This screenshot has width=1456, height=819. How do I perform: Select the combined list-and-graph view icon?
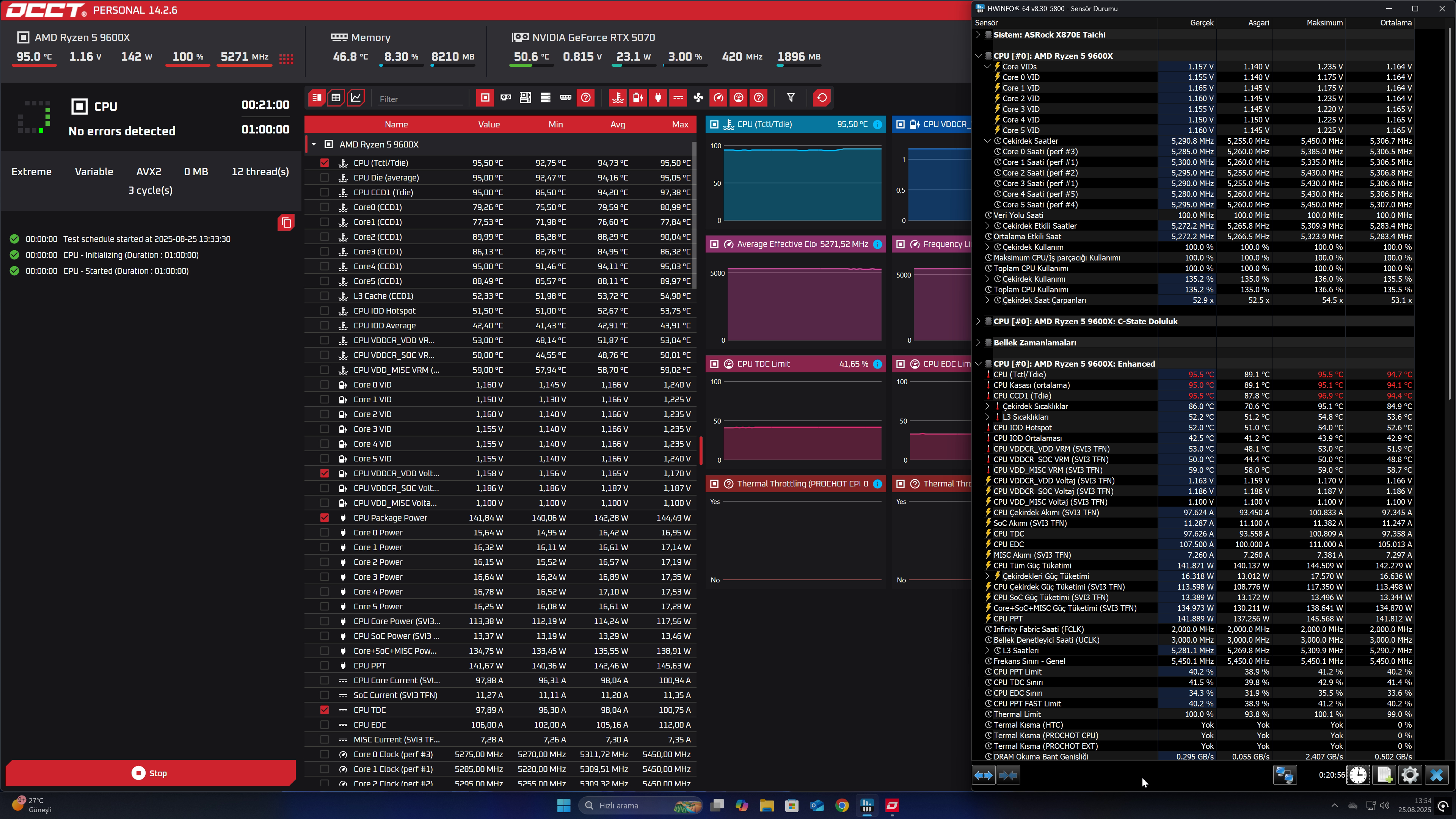pos(317,98)
